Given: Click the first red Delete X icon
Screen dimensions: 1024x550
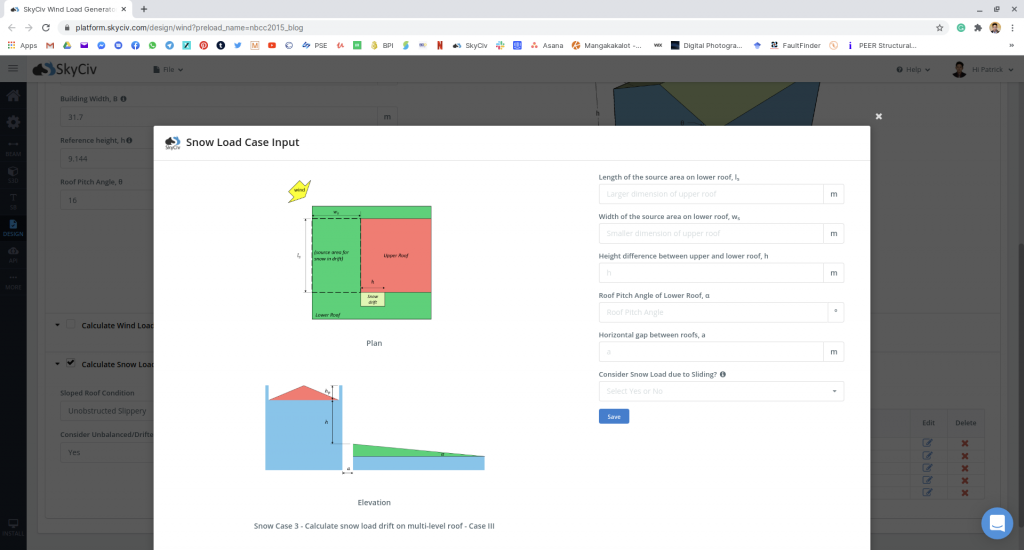Looking at the screenshot, I should 964,443.
